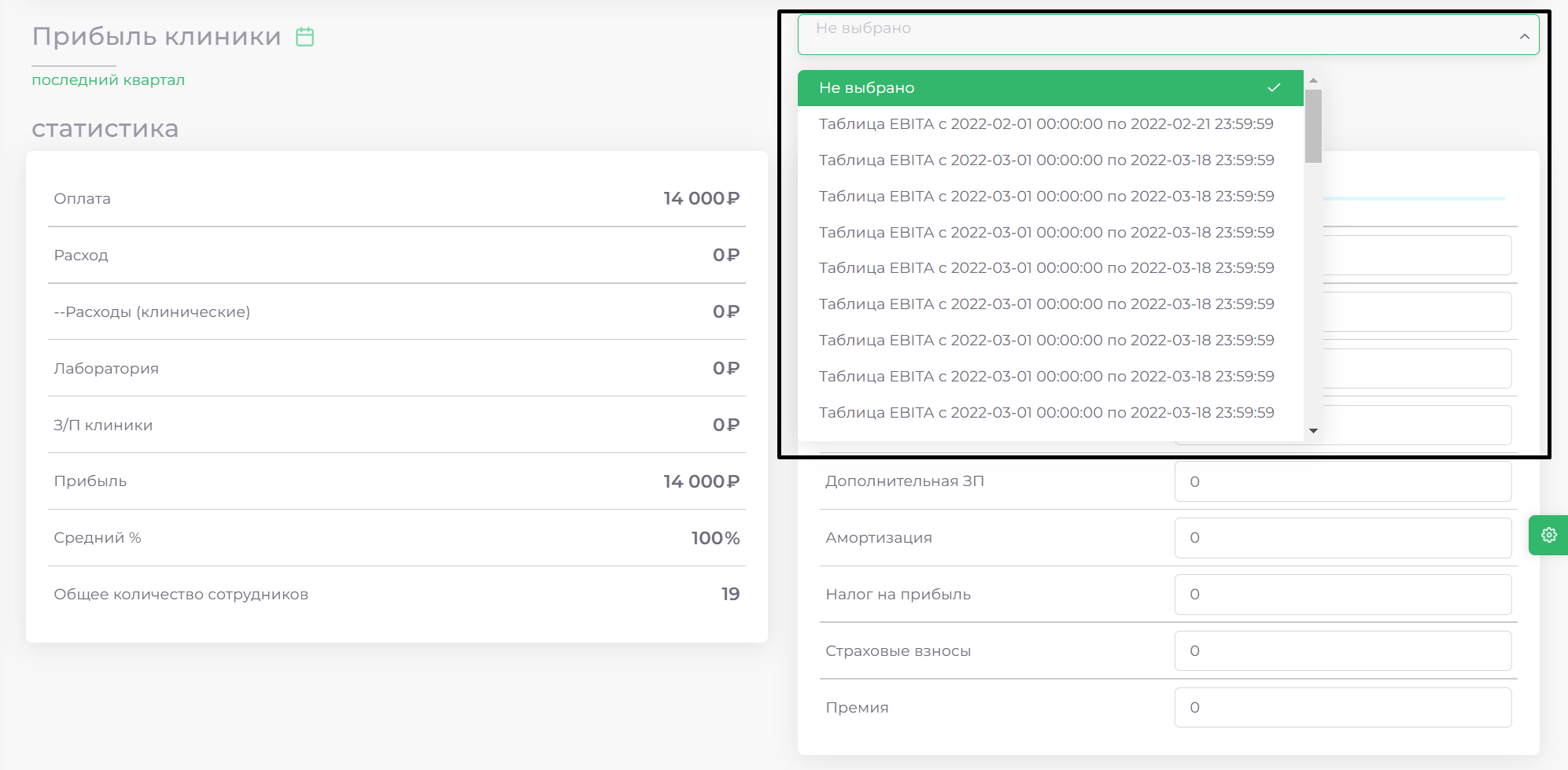Screen dimensions: 1568x770
Task: Focus the Налог на прибыль input field
Action: point(1343,595)
